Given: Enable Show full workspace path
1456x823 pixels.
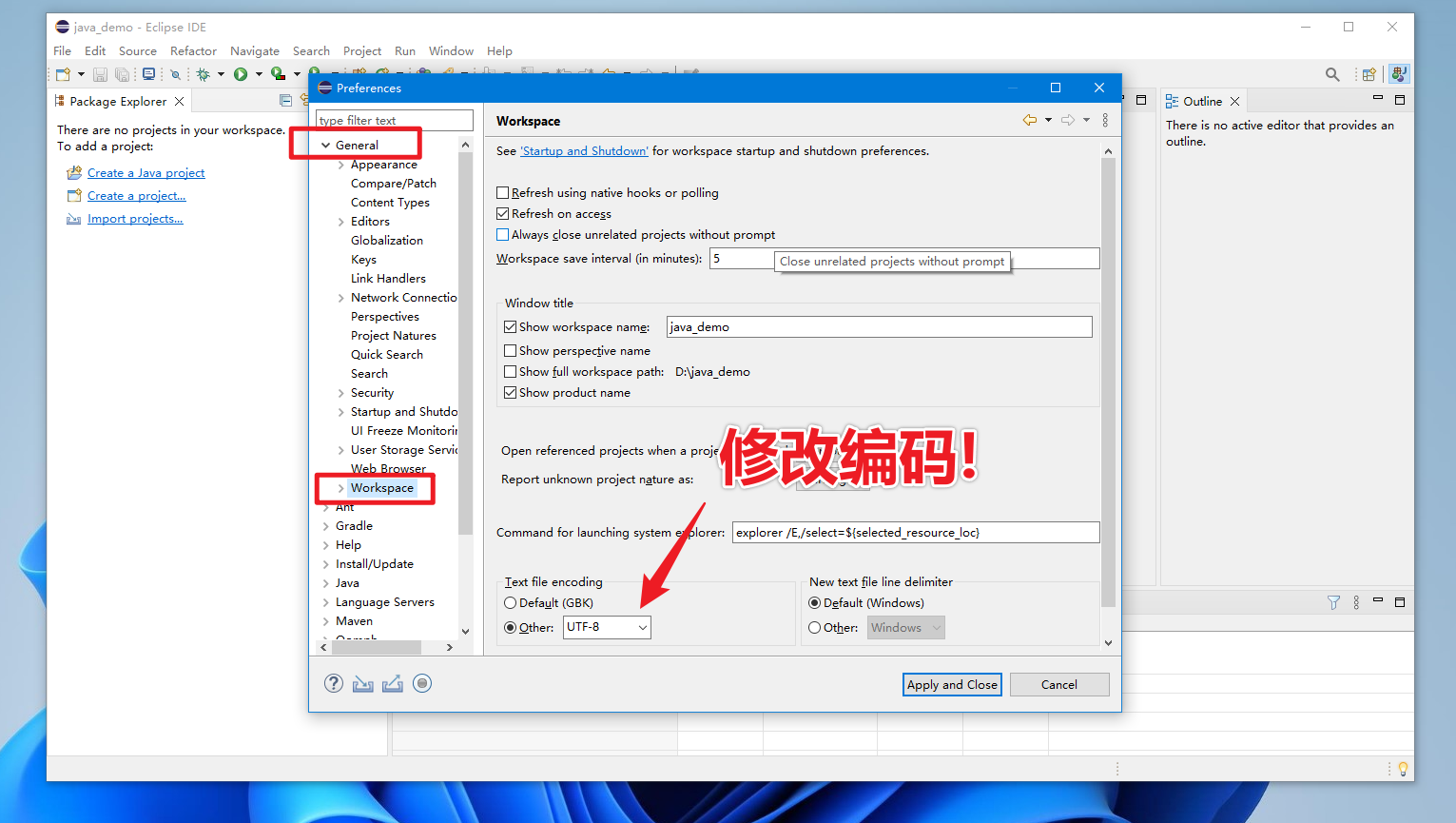Looking at the screenshot, I should coord(510,371).
